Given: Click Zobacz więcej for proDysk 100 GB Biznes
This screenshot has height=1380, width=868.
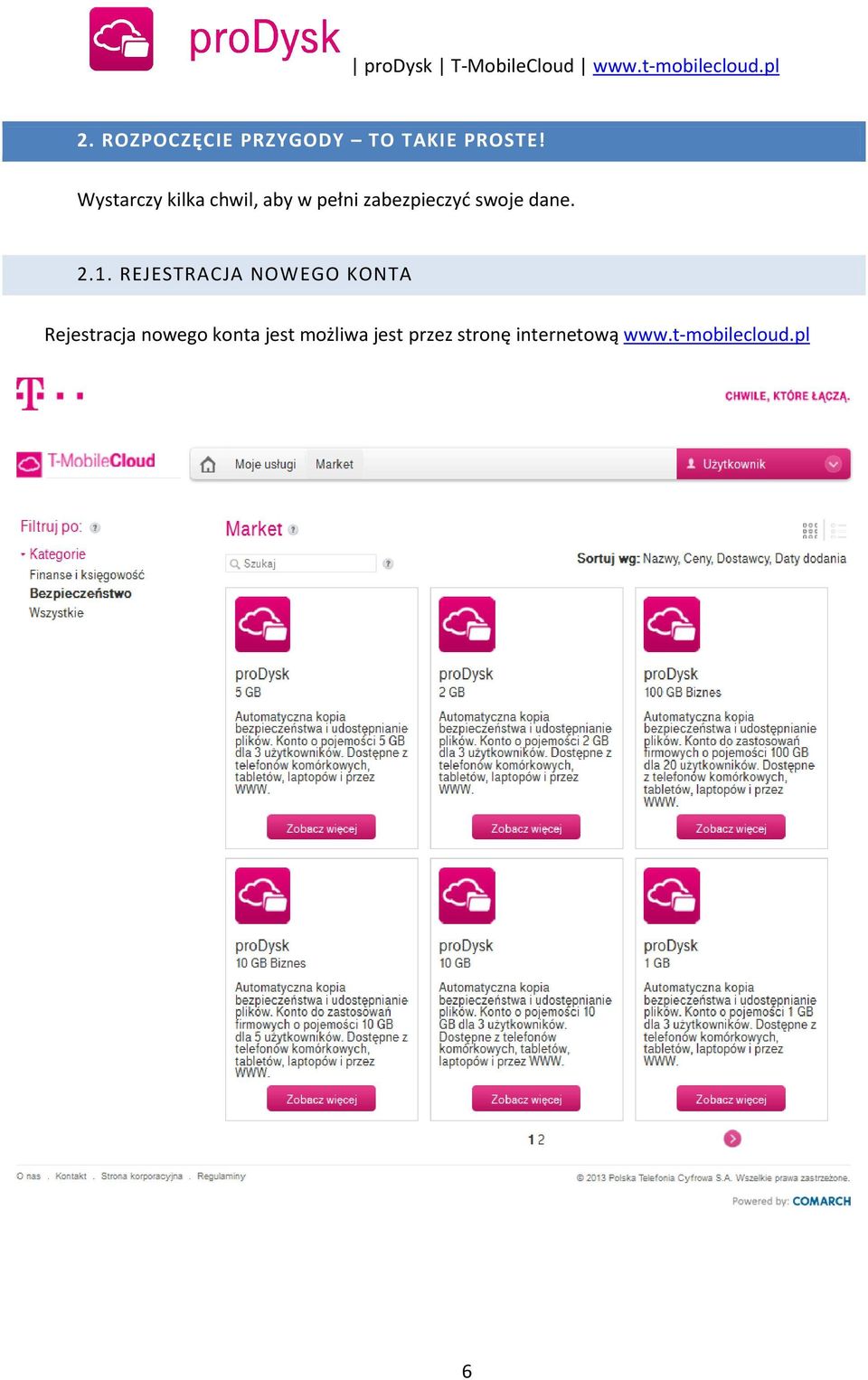Looking at the screenshot, I should (731, 827).
